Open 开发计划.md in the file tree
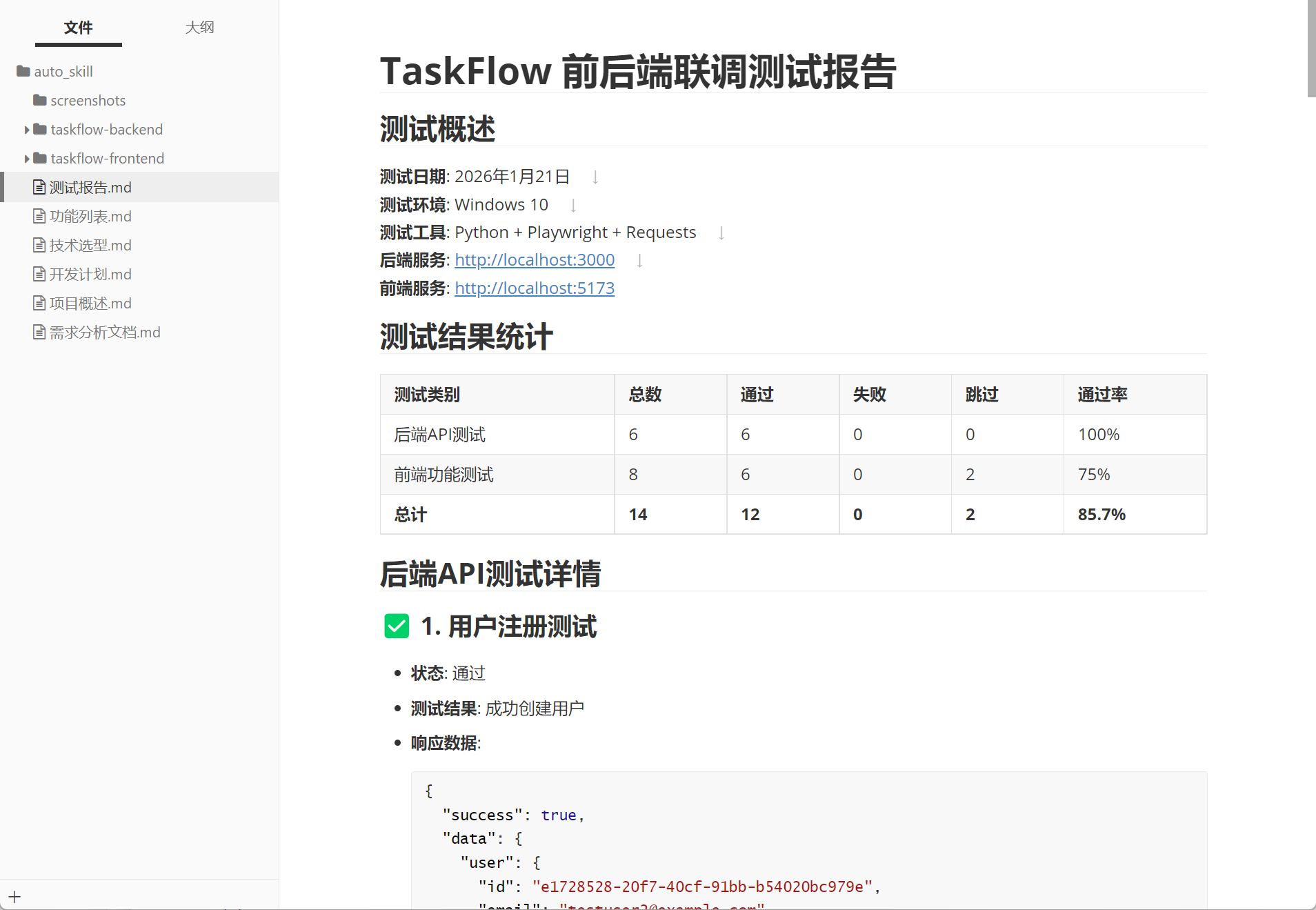Image resolution: width=1316 pixels, height=910 pixels. (90, 274)
